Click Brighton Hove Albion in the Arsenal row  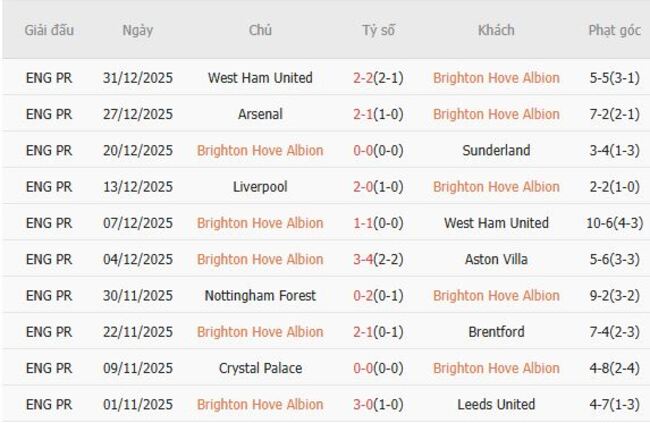coord(496,114)
